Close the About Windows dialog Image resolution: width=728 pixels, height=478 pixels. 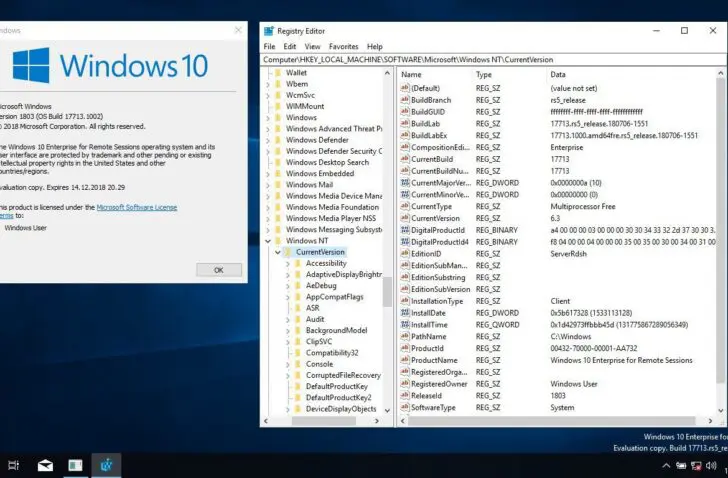pos(238,30)
